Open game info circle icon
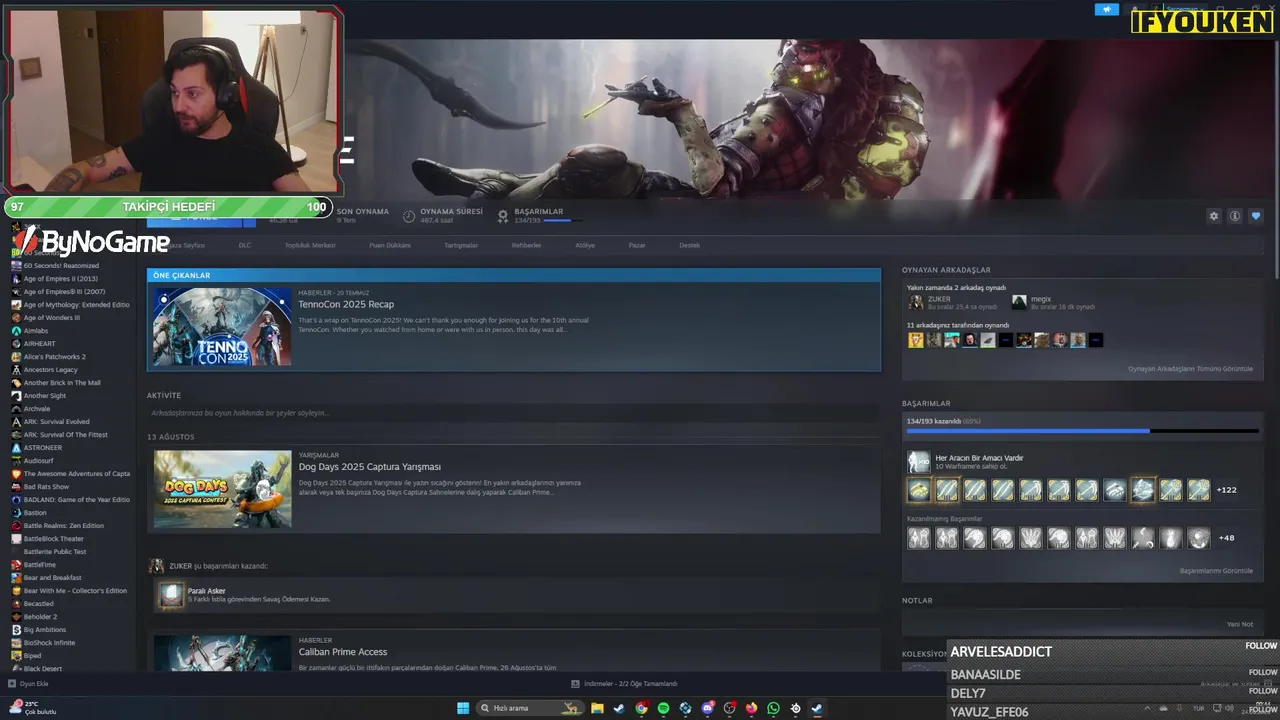Image resolution: width=1280 pixels, height=720 pixels. 1235,216
